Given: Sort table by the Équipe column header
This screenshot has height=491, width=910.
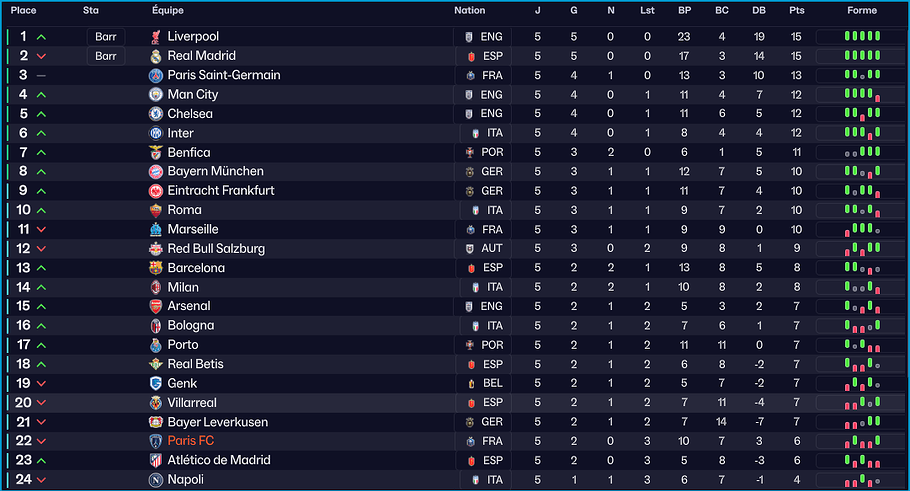Looking at the screenshot, I should [167, 10].
